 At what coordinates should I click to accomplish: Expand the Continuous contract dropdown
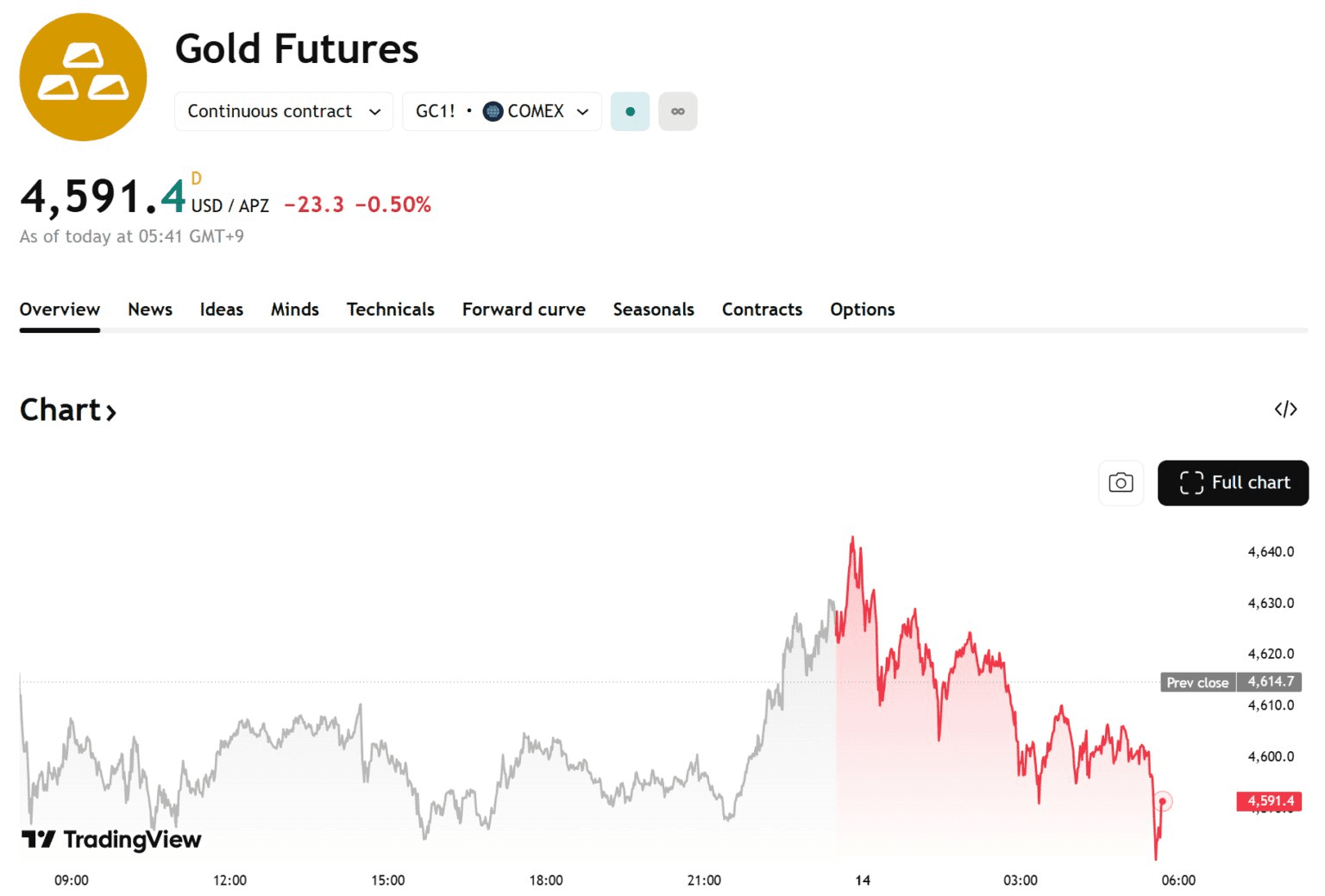click(x=284, y=111)
